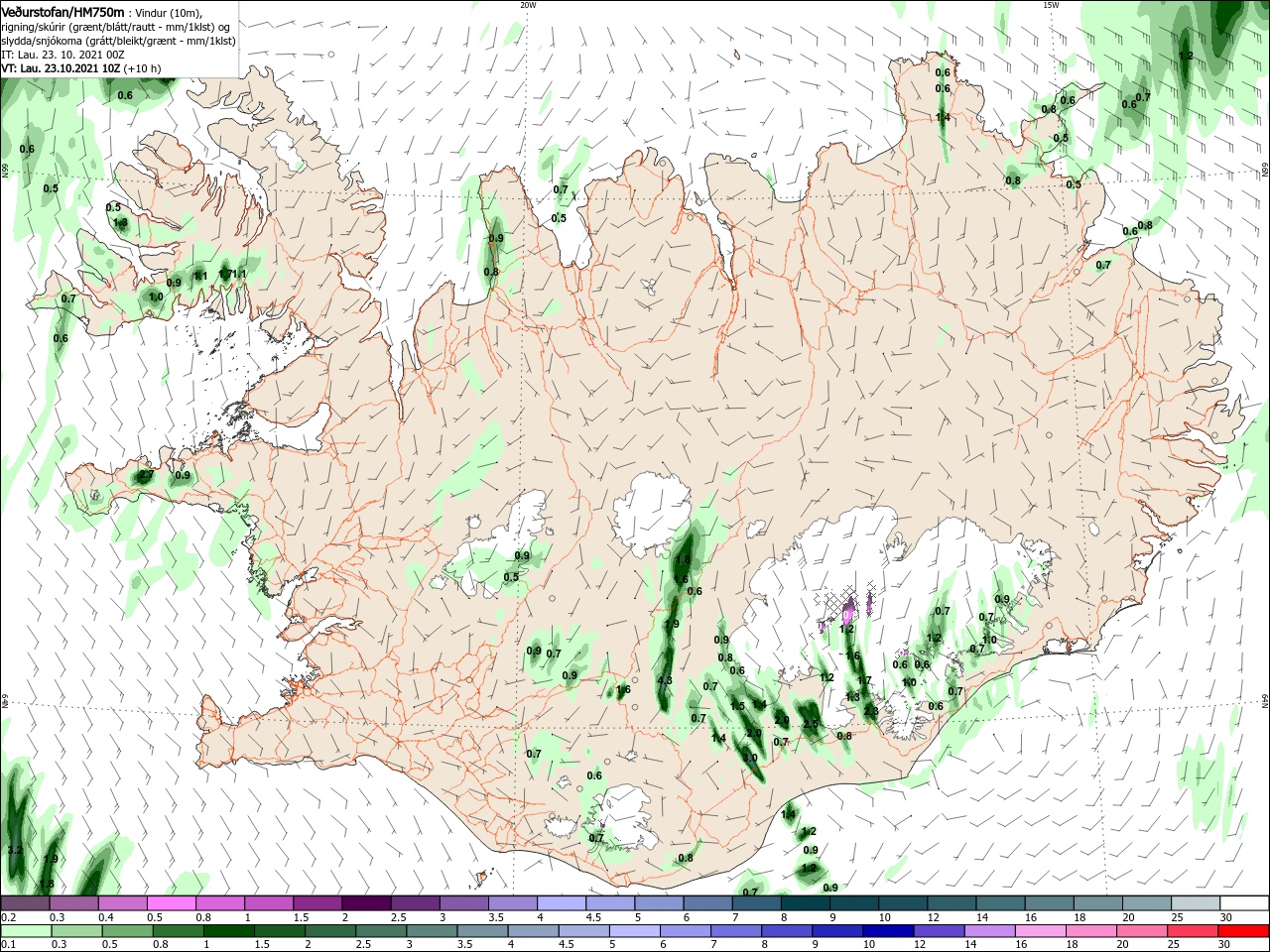Click the darkest green 1 swatch in rain scale
Screen dimensions: 1270x952
[228, 931]
